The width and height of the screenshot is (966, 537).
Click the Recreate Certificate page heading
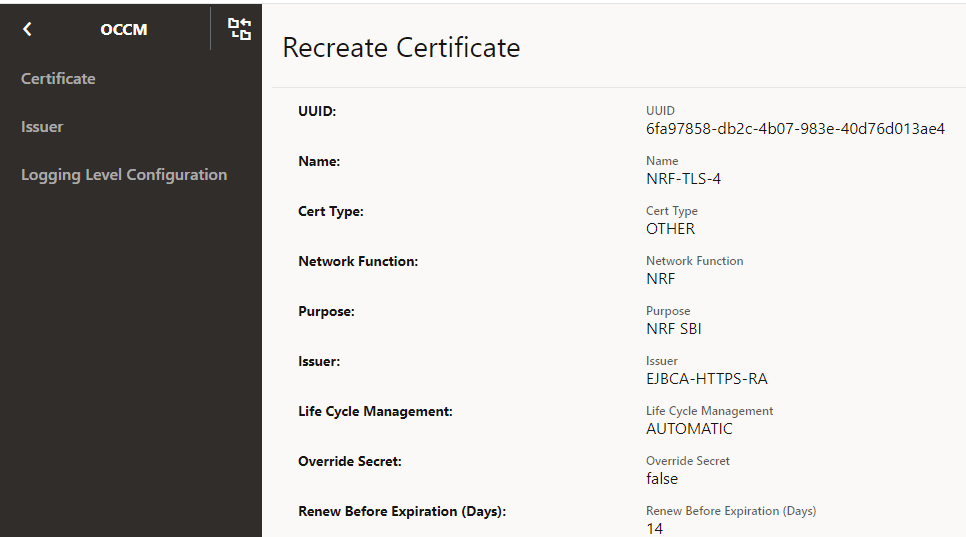pyautogui.click(x=401, y=47)
